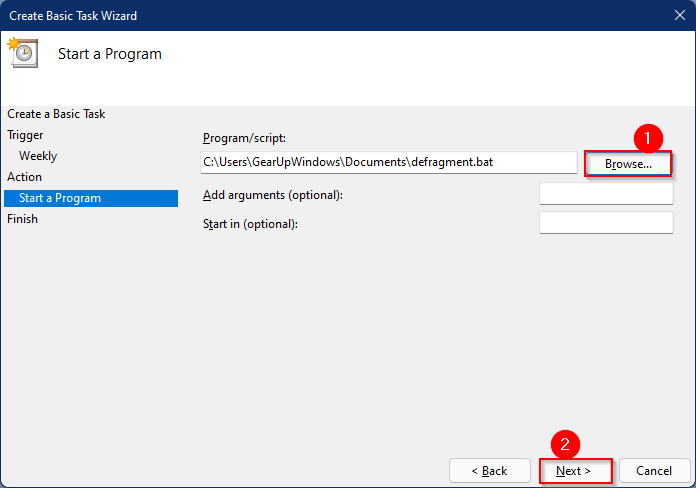696x488 pixels.
Task: Select the Weekly sub-step
Action: [x=38, y=156]
